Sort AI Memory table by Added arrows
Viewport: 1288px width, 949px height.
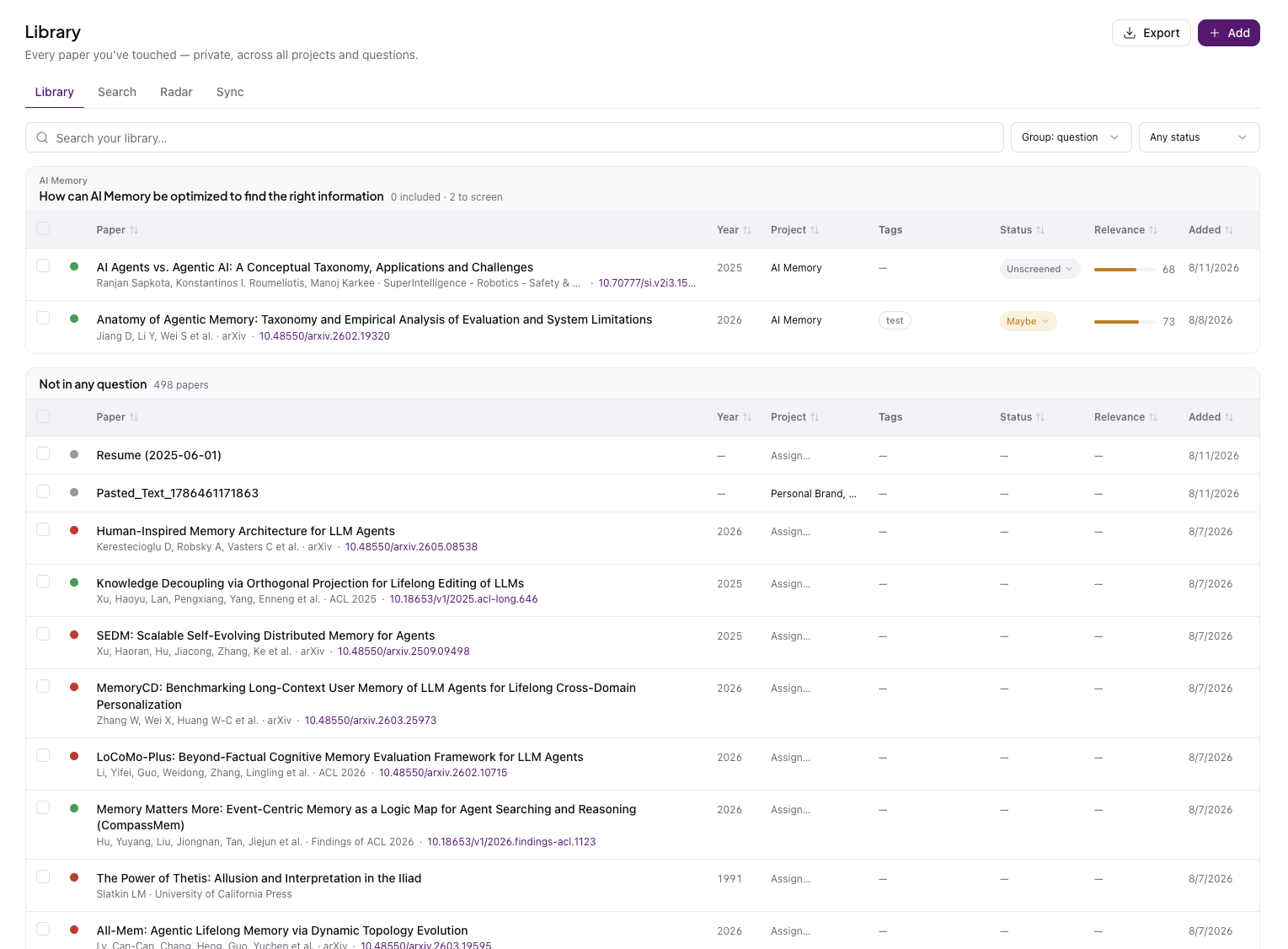click(x=1229, y=230)
